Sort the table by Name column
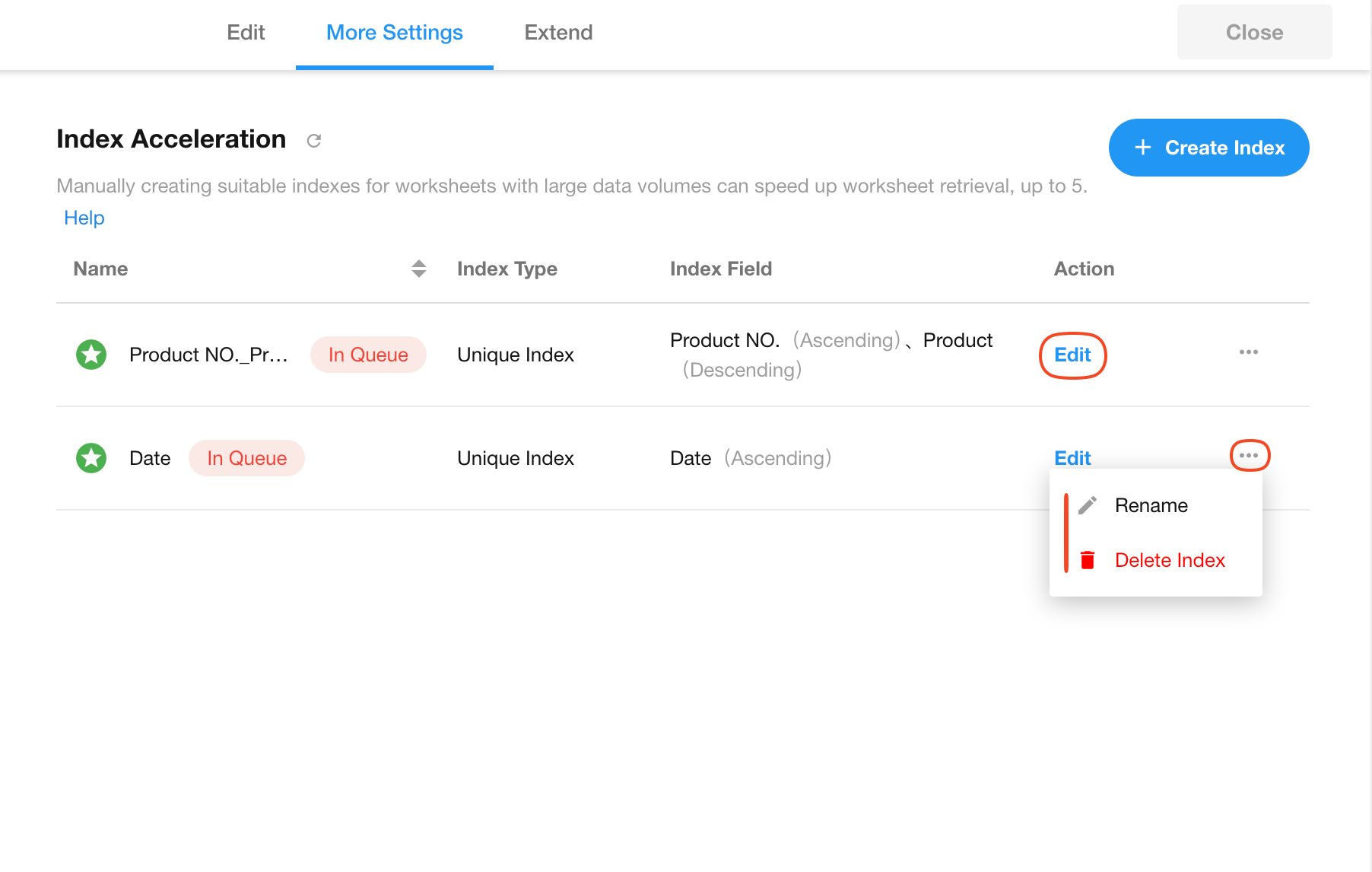This screenshot has height=872, width=1372. [x=418, y=269]
